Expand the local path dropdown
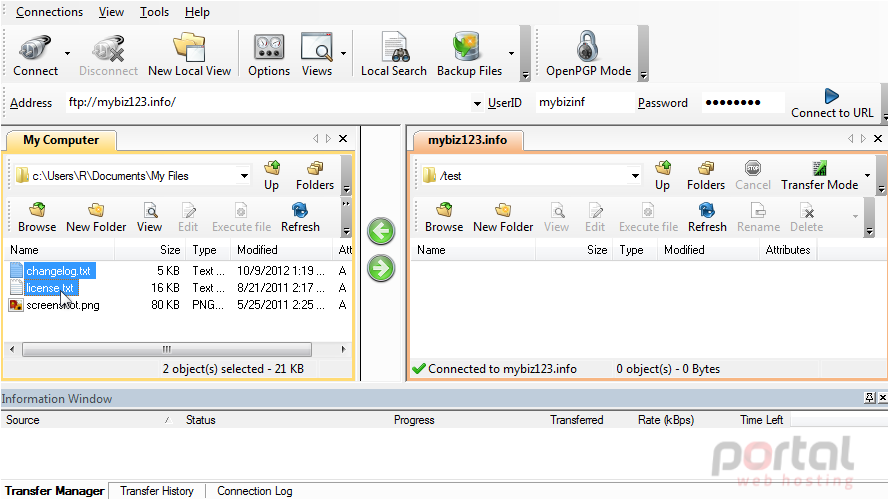The width and height of the screenshot is (889, 500). [244, 176]
